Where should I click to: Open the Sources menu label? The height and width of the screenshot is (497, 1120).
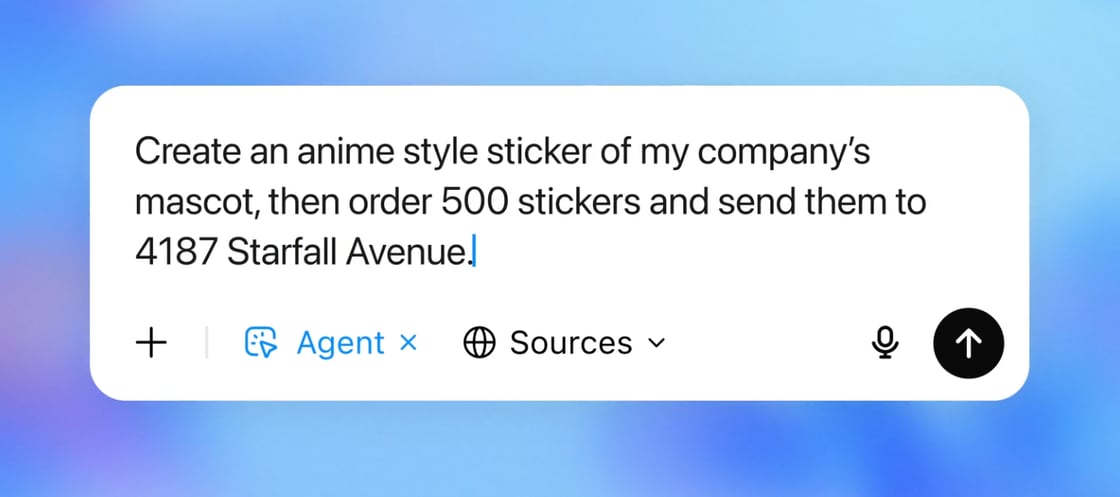[571, 343]
